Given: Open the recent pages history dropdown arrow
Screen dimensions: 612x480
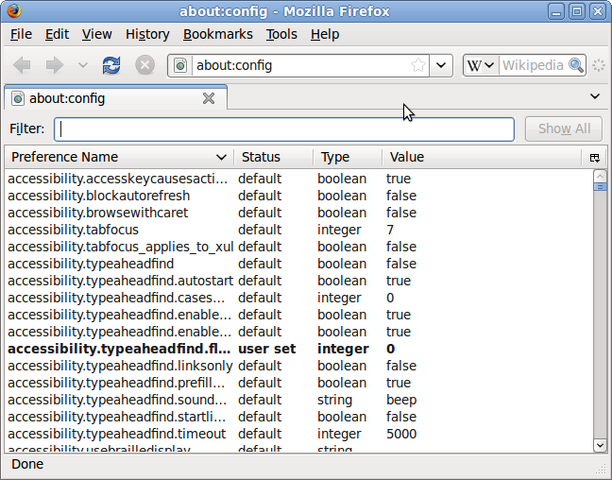Looking at the screenshot, I should coord(83,65).
